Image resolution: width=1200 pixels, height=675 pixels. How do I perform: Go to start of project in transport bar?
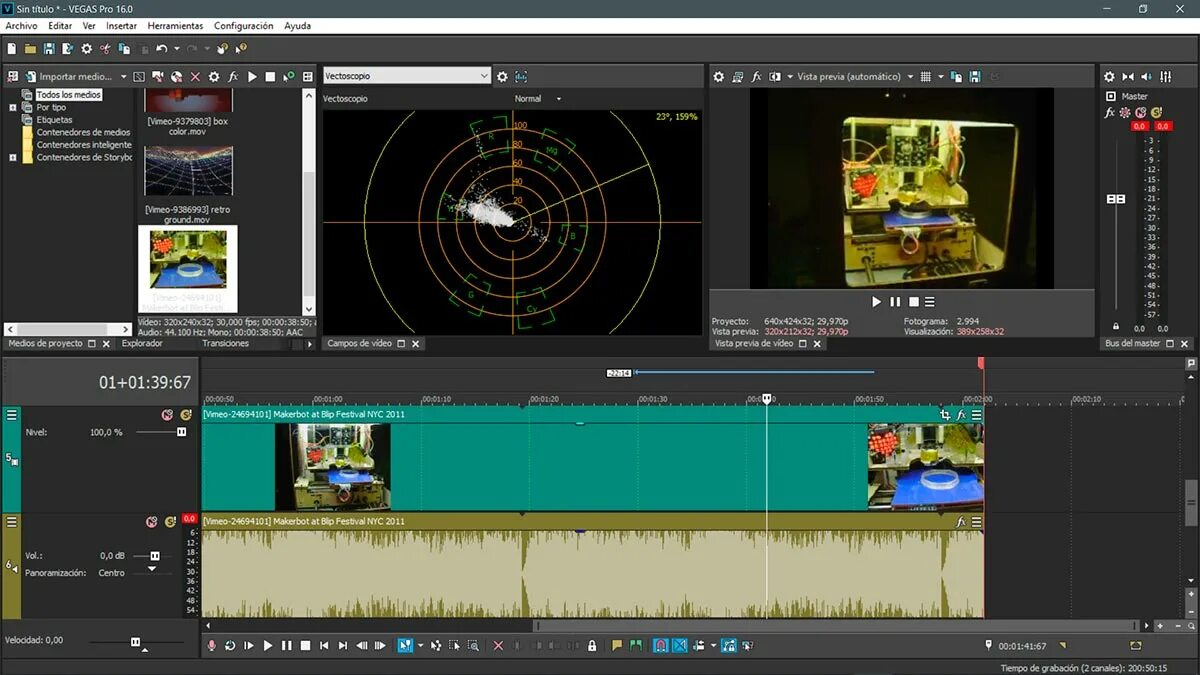coord(324,646)
